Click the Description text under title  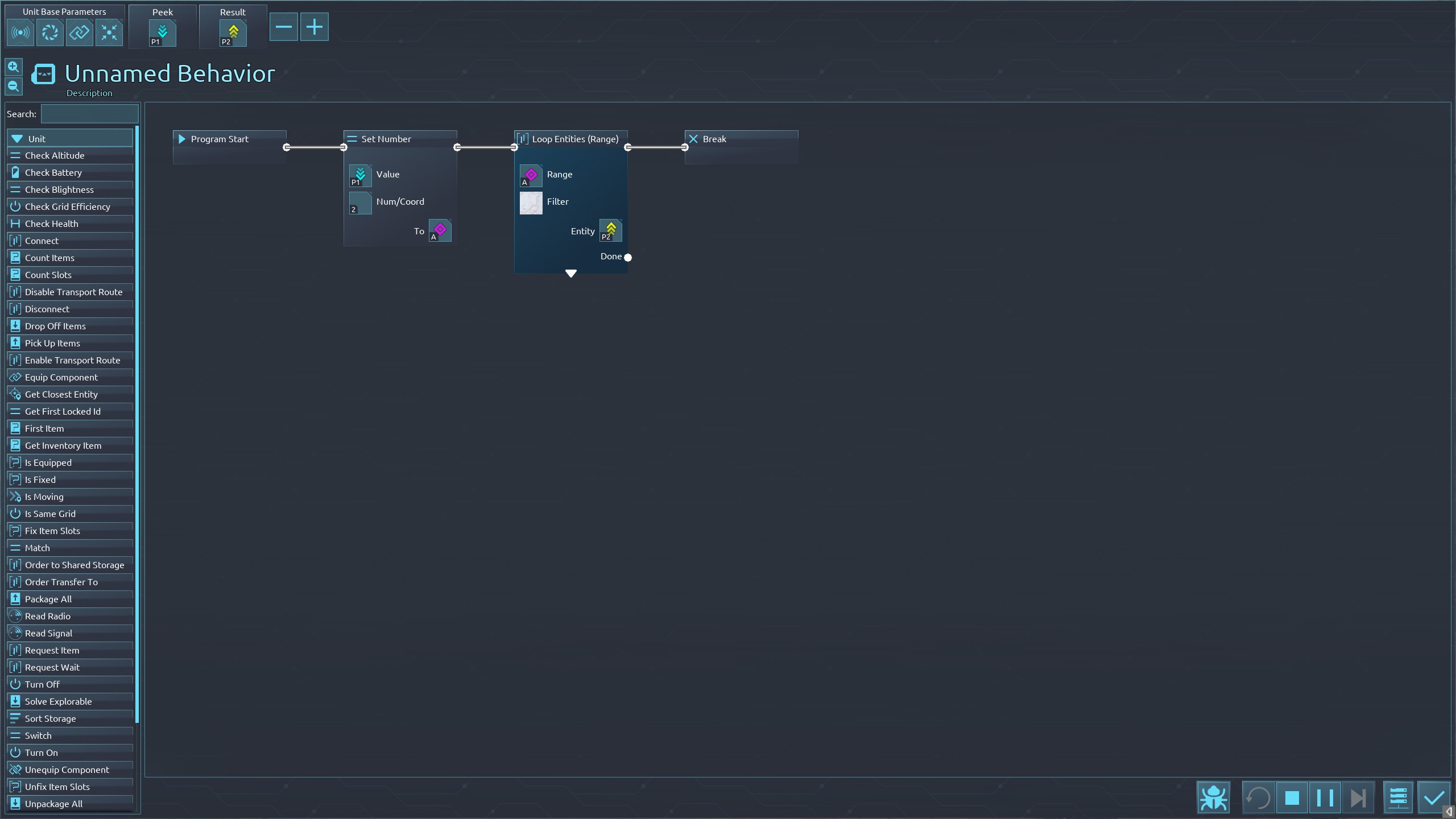point(89,93)
